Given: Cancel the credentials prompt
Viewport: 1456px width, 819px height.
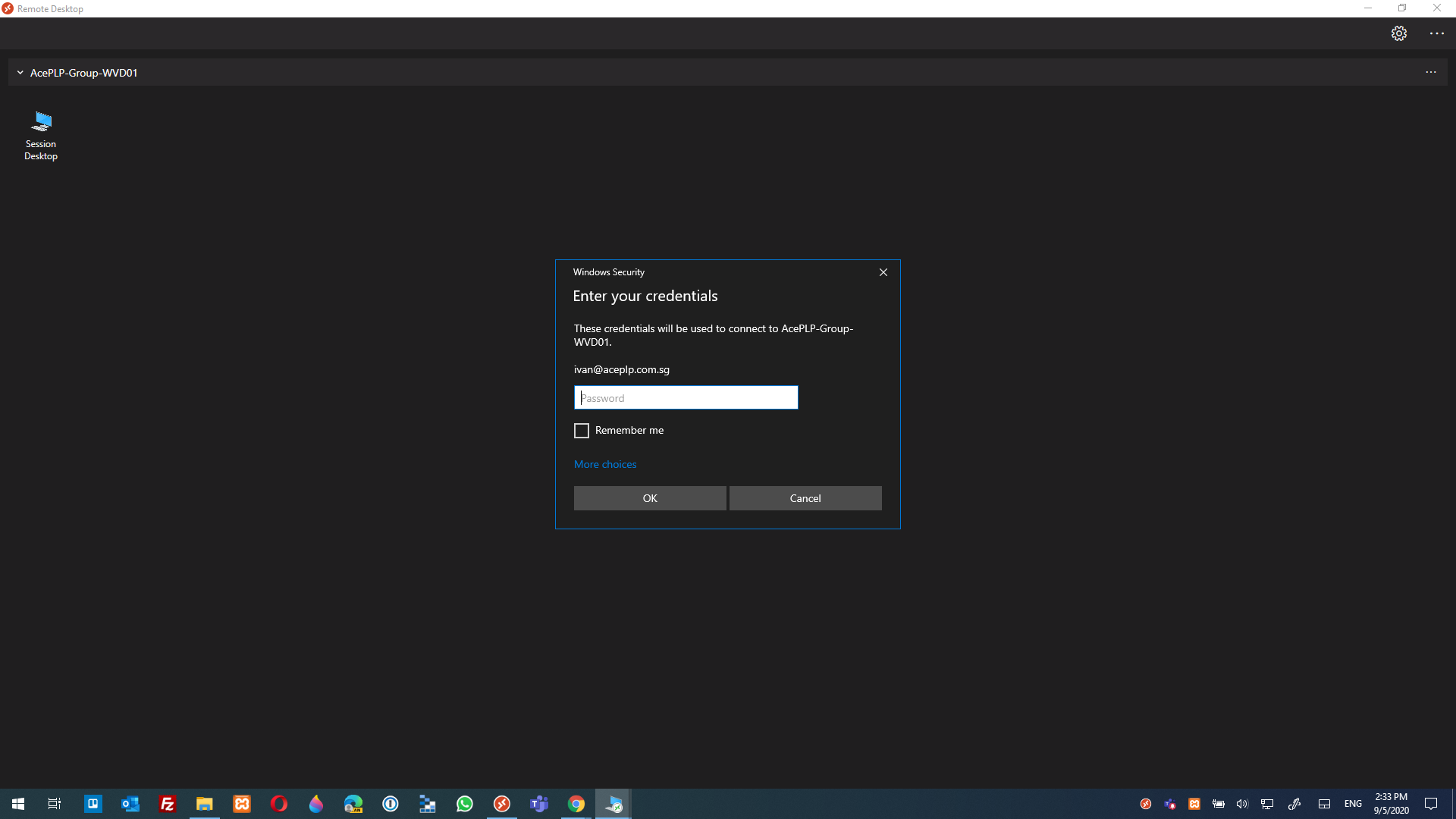Looking at the screenshot, I should click(805, 498).
